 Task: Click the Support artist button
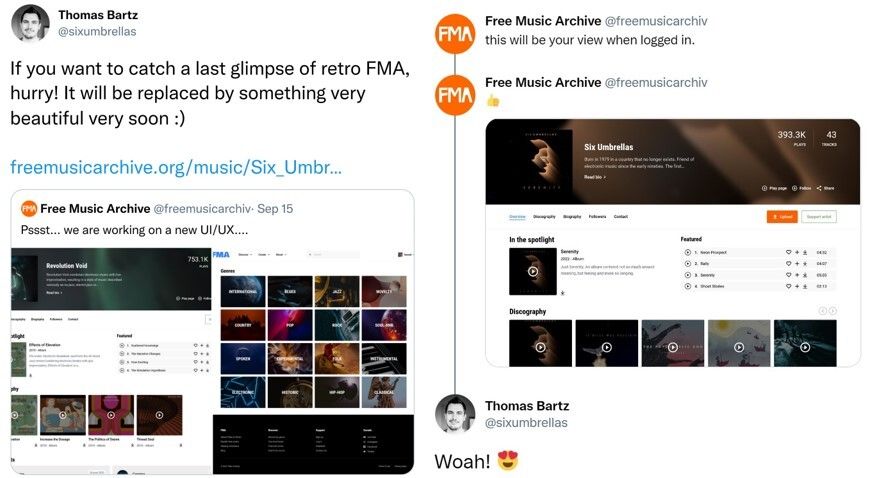[x=819, y=217]
